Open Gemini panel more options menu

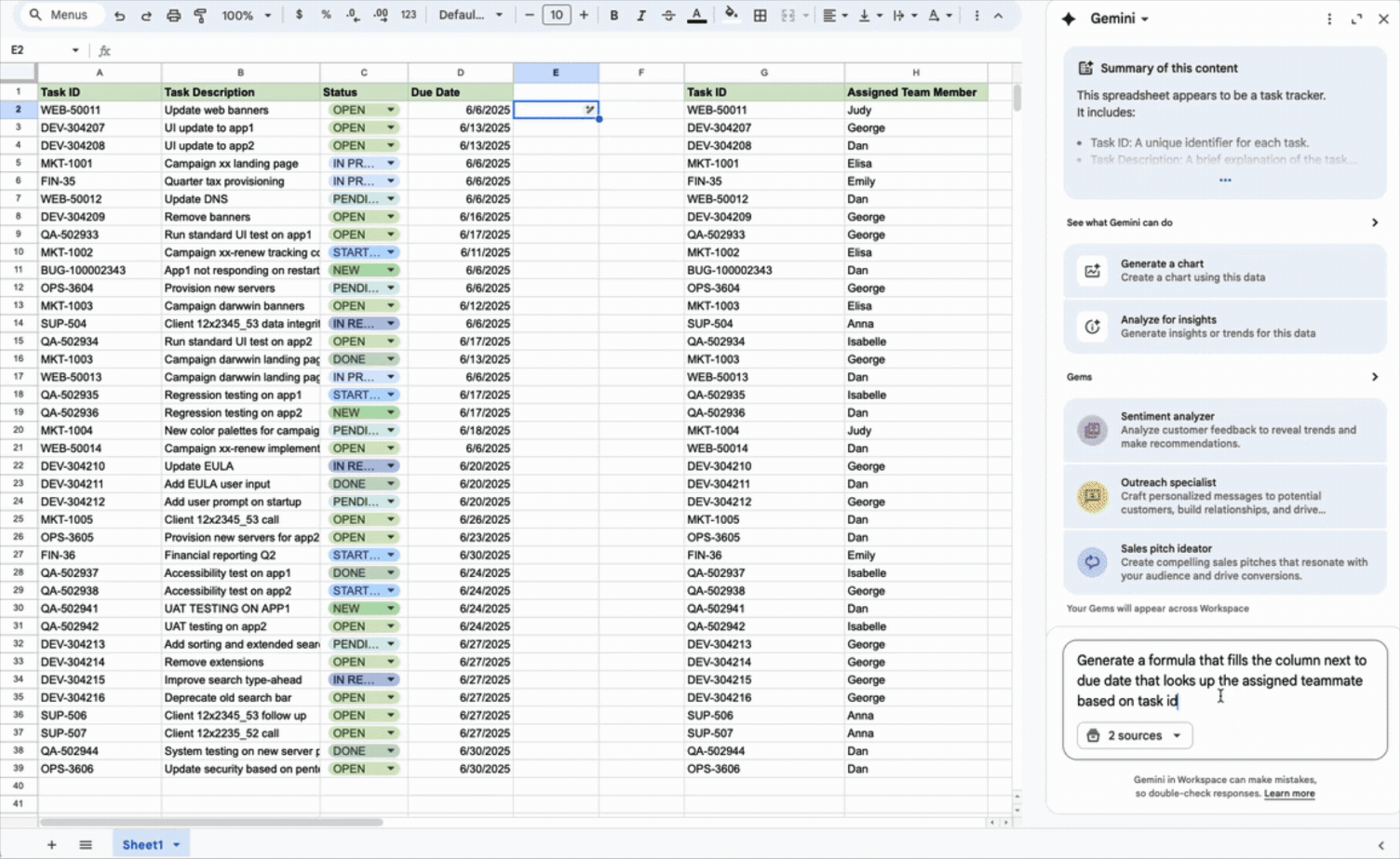point(1329,19)
